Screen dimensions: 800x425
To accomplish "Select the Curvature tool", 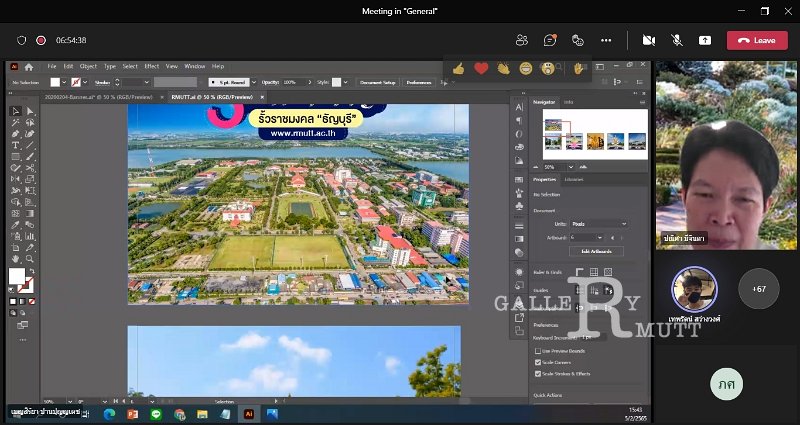I will click(x=30, y=134).
